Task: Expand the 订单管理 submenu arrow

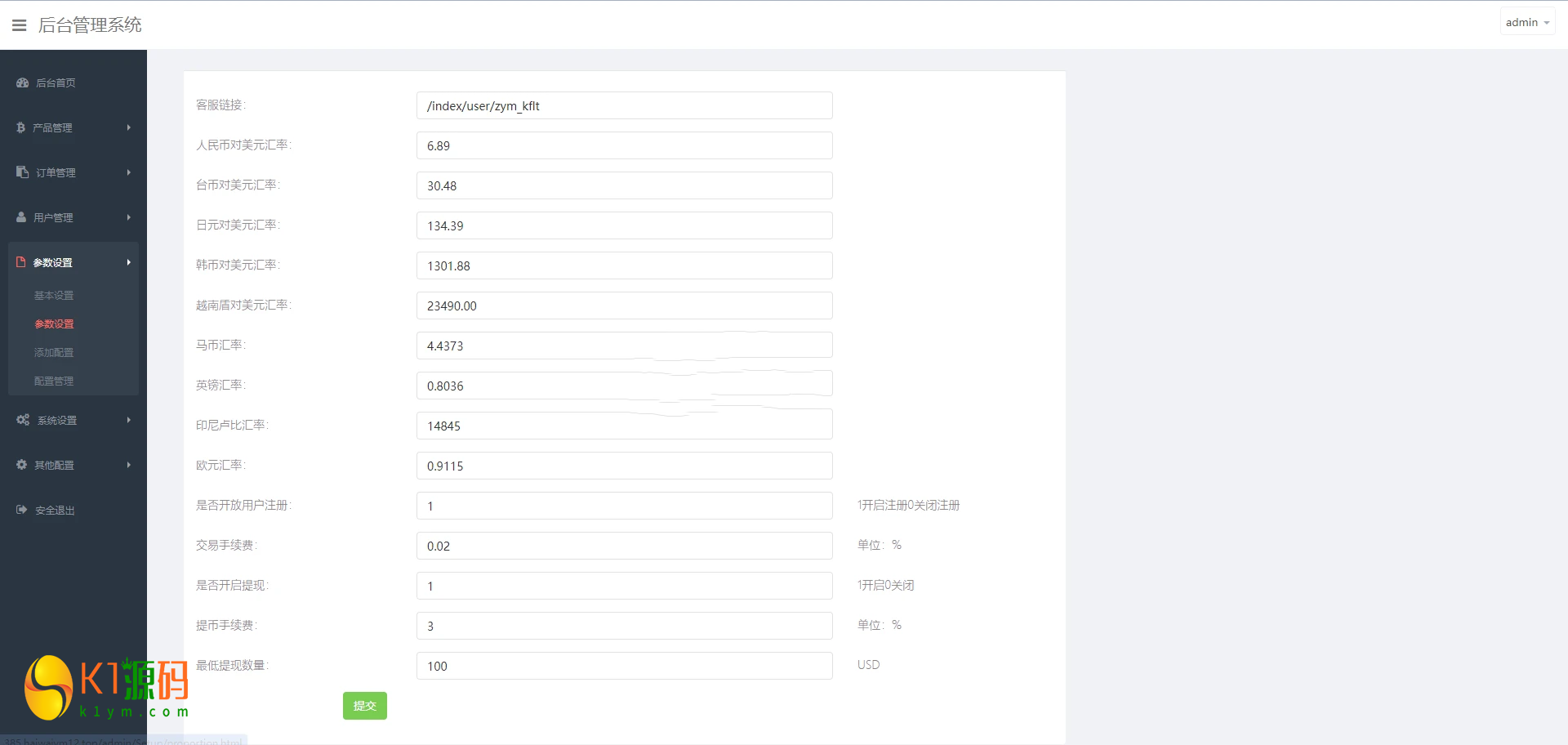Action: [x=129, y=172]
